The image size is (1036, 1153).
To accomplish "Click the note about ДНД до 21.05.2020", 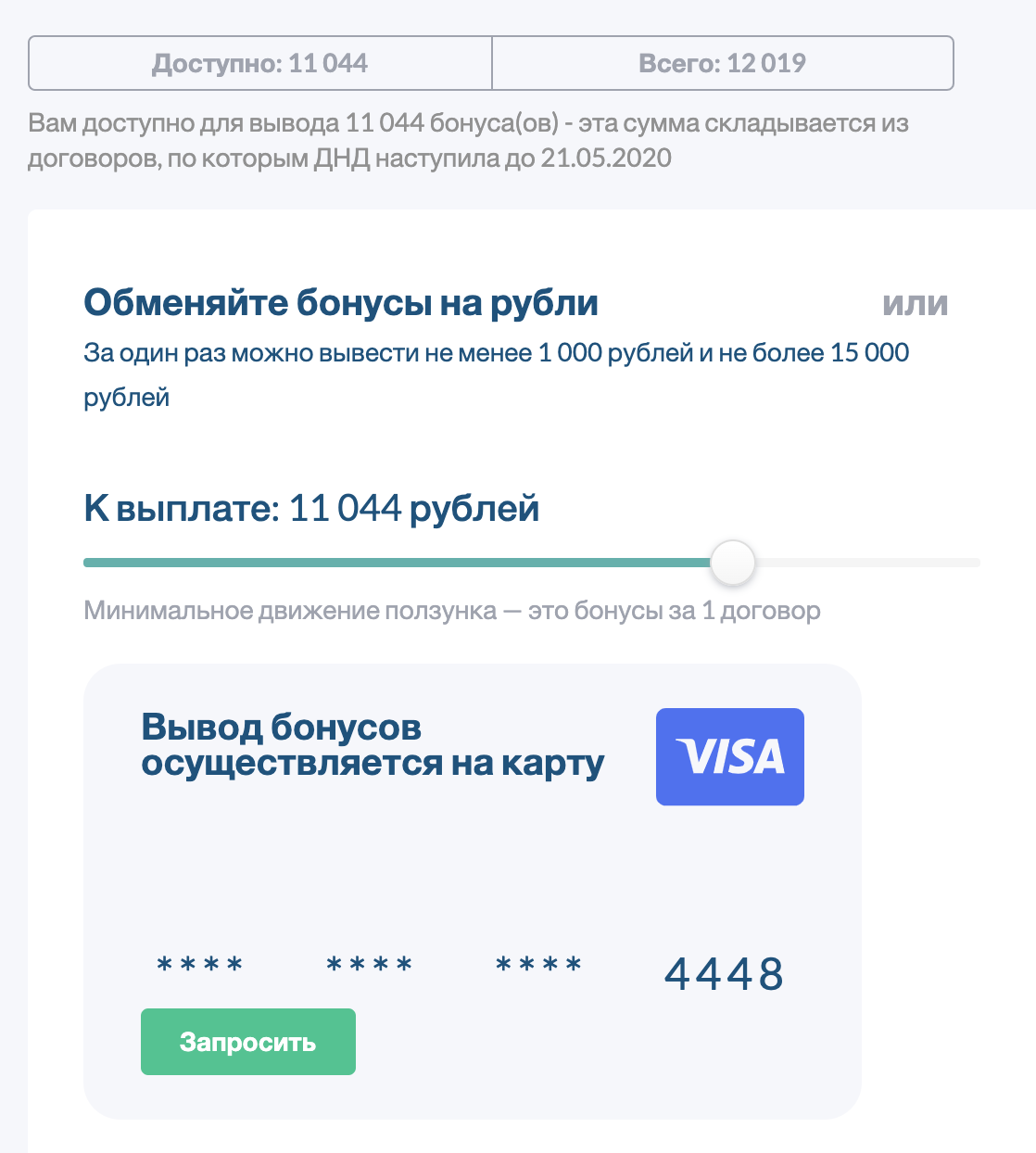I will click(349, 158).
